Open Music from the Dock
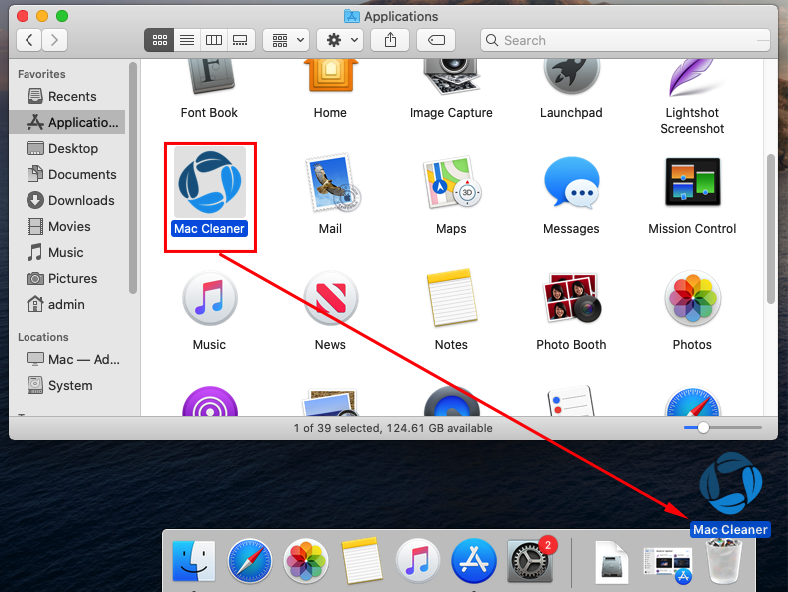The image size is (788, 592). click(418, 561)
